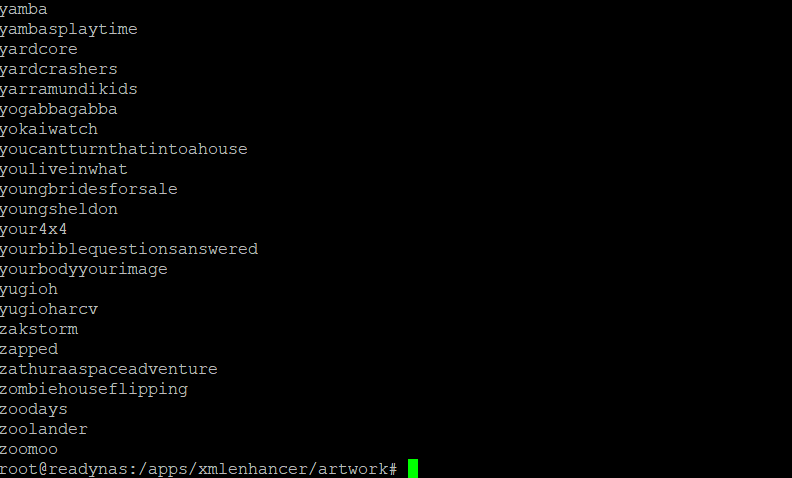The width and height of the screenshot is (792, 478).
Task: Click on 'yardcore' in the listing
Action: click(x=38, y=50)
